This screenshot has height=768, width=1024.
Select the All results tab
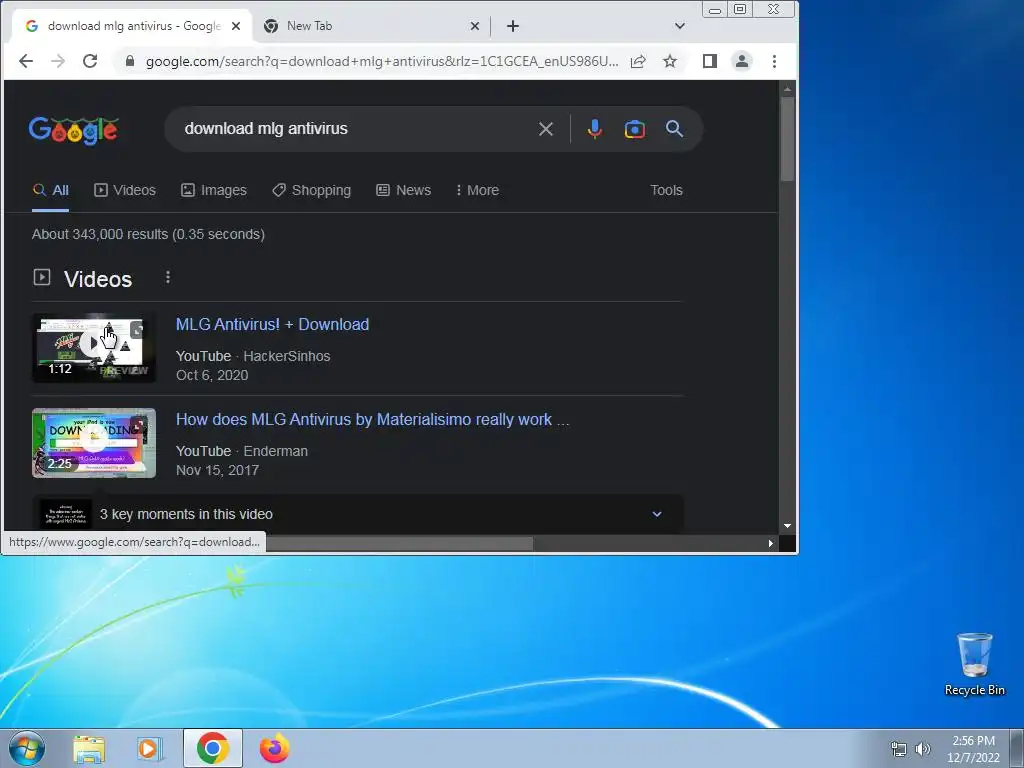pyautogui.click(x=51, y=190)
